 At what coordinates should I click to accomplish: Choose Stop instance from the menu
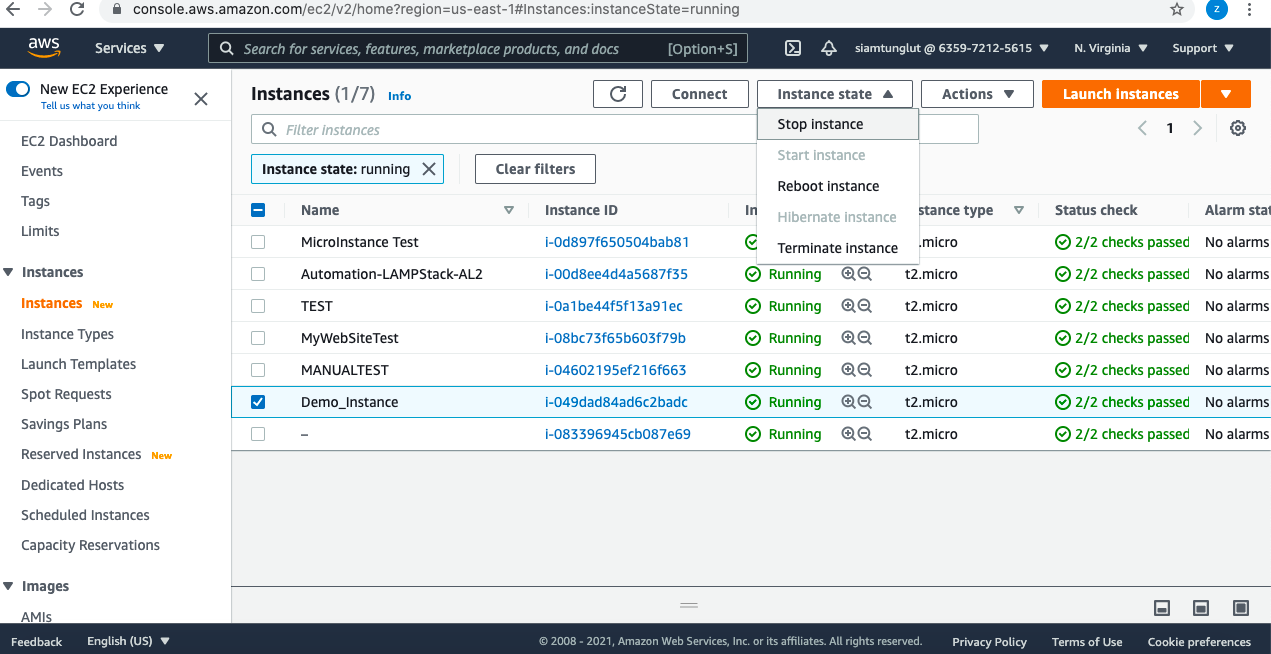point(838,124)
